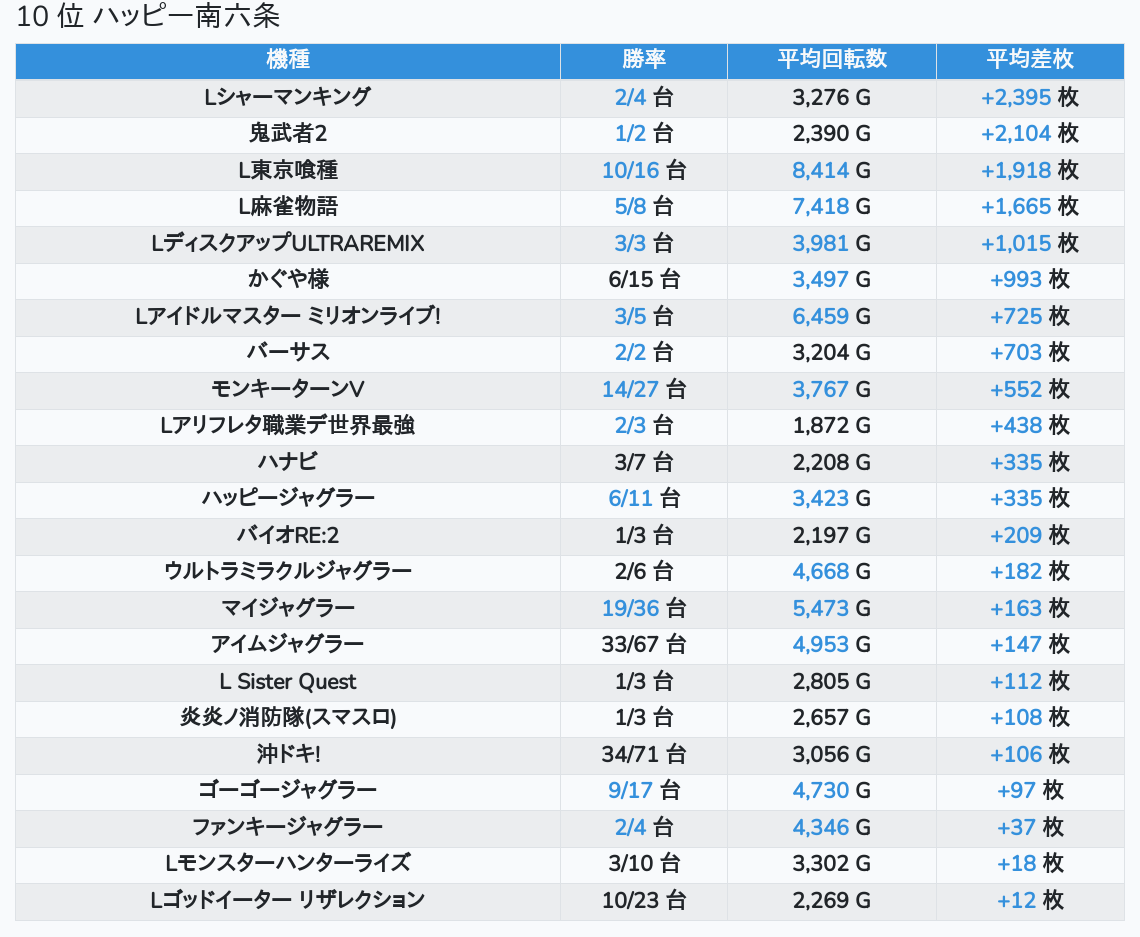Open the 10/16 win rate link for L東京喰種

(x=630, y=171)
